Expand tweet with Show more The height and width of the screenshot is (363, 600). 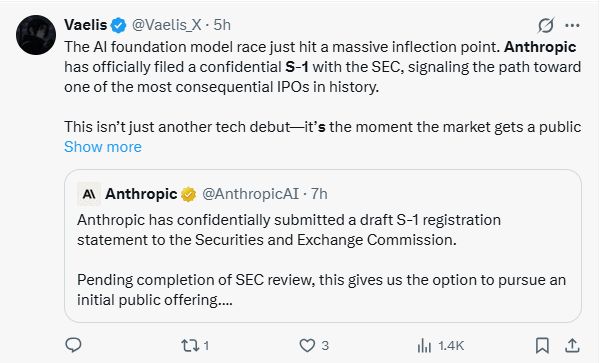pyautogui.click(x=103, y=147)
